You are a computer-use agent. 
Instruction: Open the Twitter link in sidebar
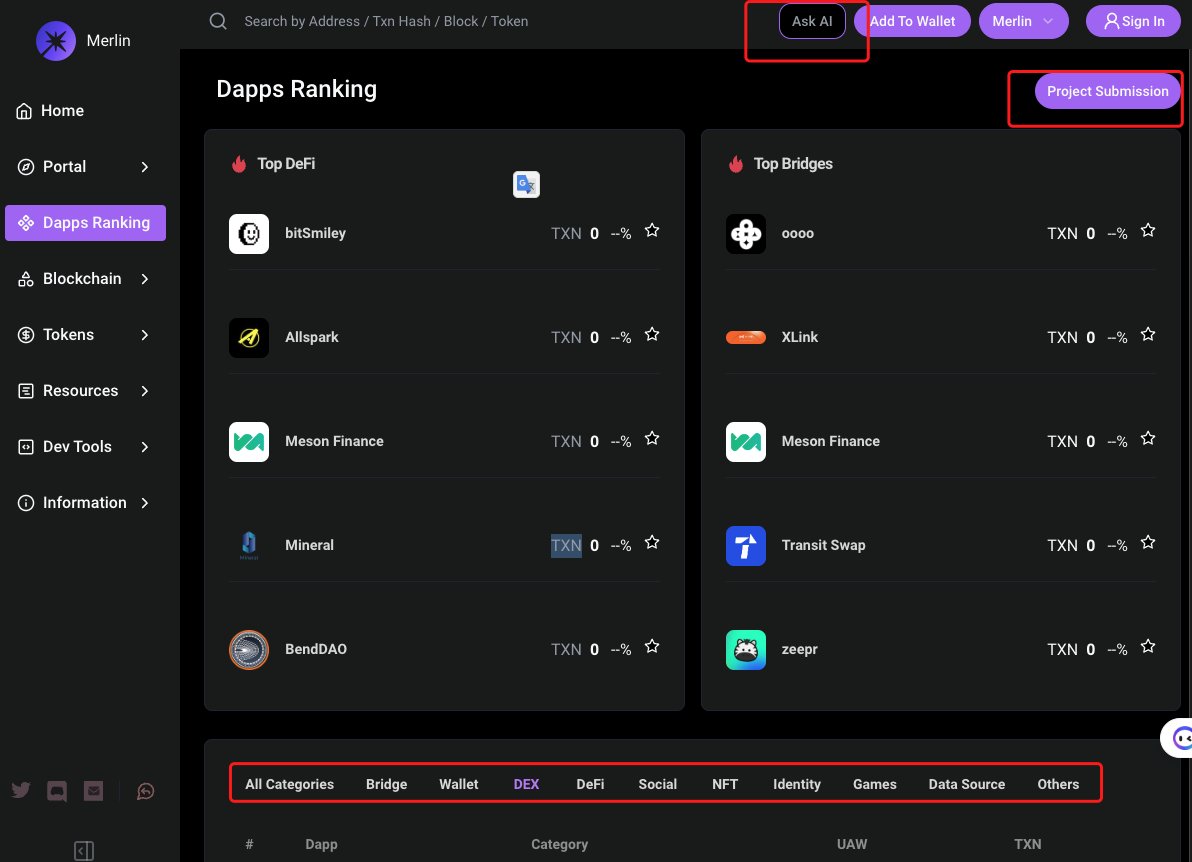click(21, 791)
